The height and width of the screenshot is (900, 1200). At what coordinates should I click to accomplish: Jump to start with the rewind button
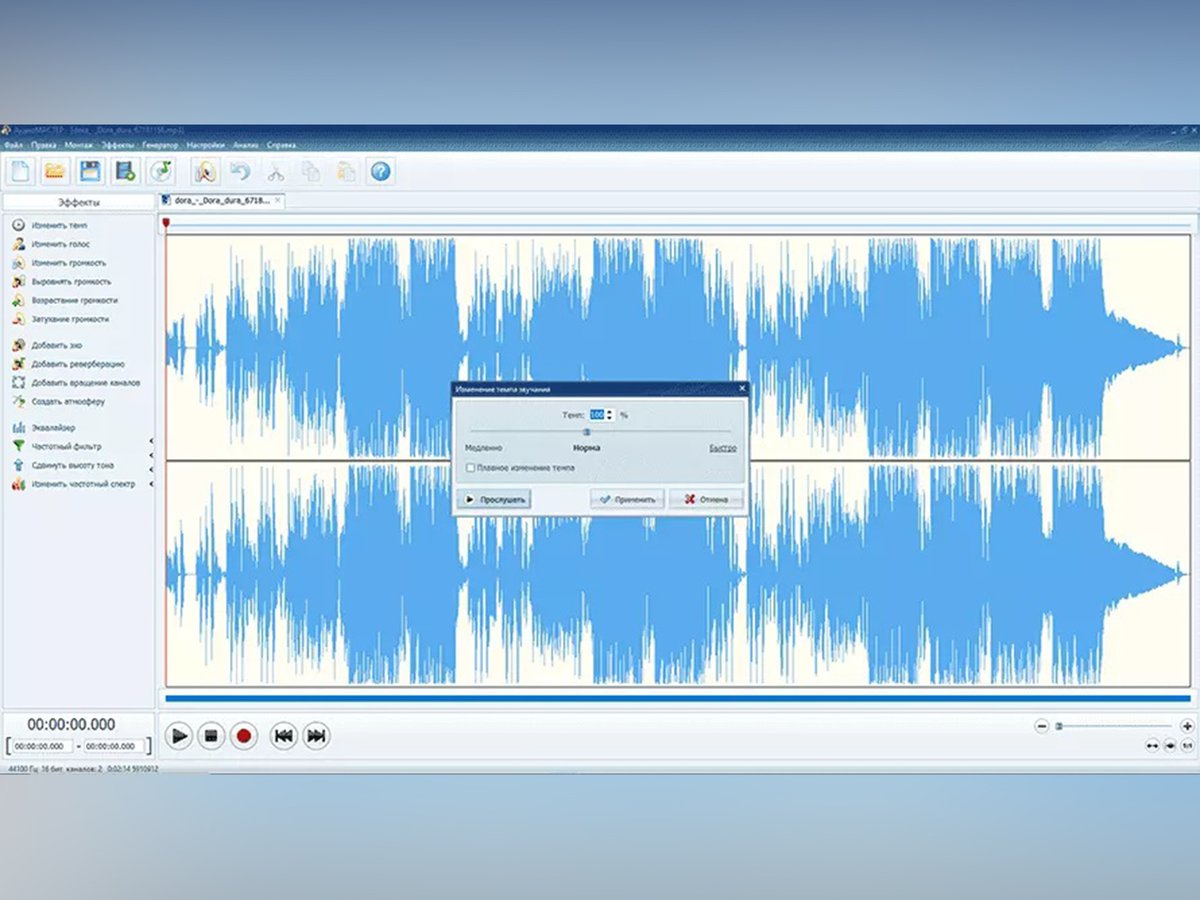point(284,736)
